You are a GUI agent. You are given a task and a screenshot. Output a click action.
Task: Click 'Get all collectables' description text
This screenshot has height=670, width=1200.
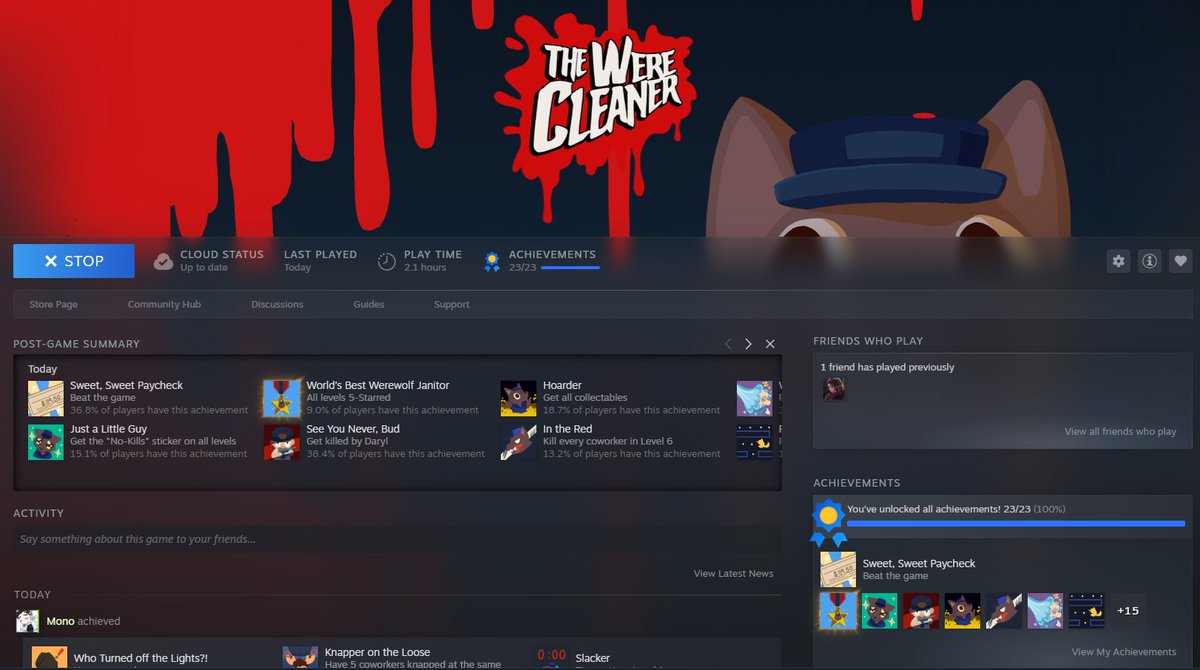(585, 397)
